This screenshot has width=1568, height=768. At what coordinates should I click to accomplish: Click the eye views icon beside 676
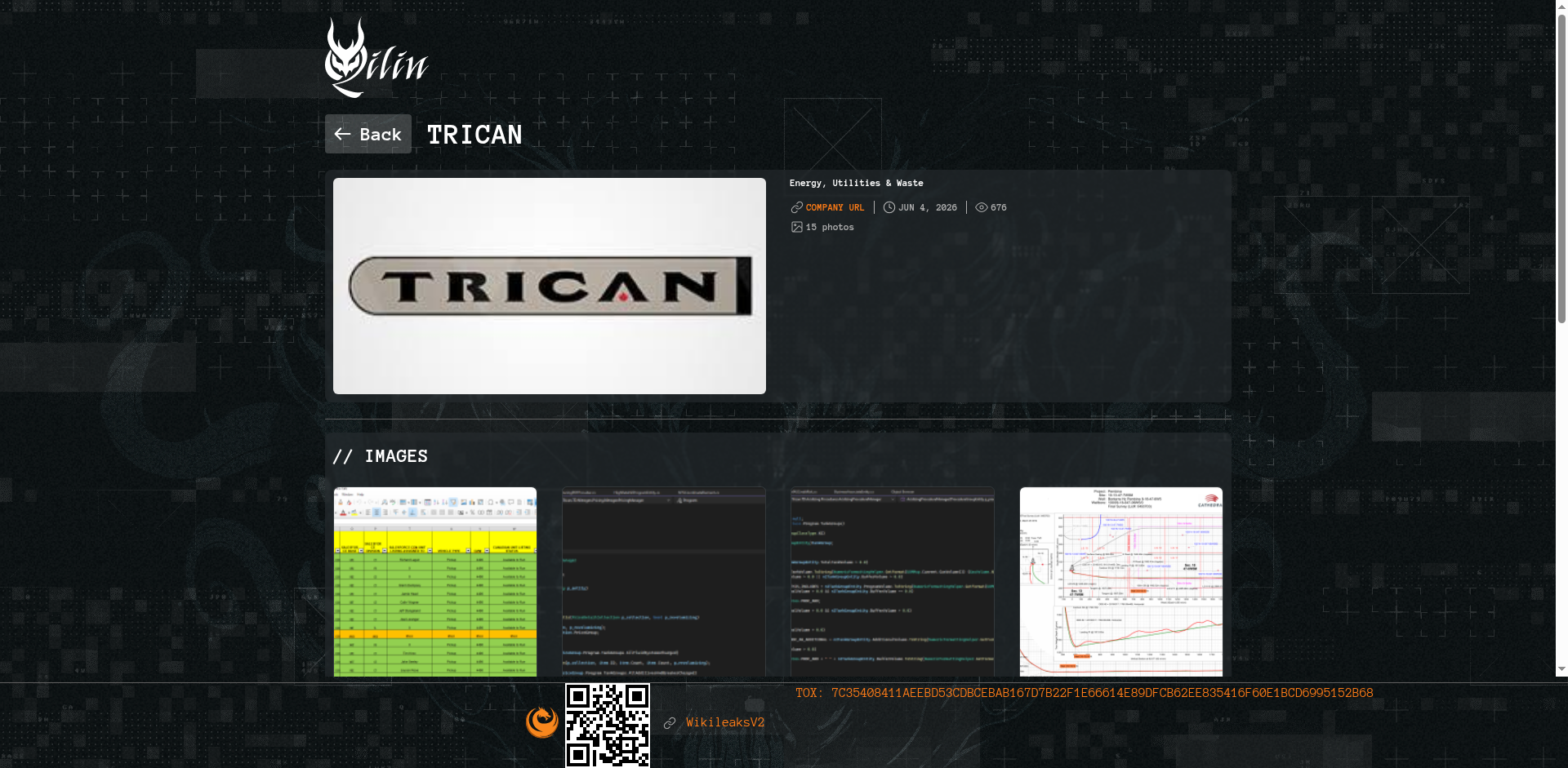[x=982, y=207]
